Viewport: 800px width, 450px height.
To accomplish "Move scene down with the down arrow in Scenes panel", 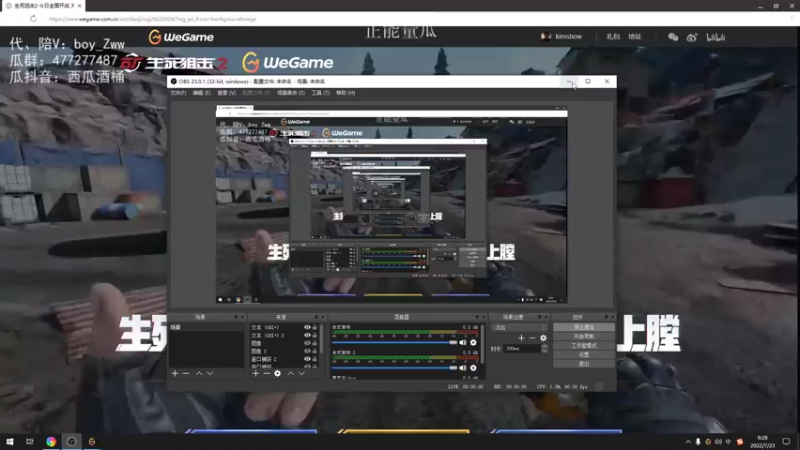I will (x=210, y=373).
